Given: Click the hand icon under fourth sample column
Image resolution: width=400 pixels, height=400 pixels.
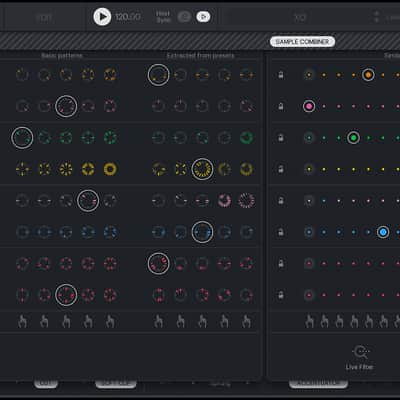Looking at the screenshot, I should click(354, 321).
